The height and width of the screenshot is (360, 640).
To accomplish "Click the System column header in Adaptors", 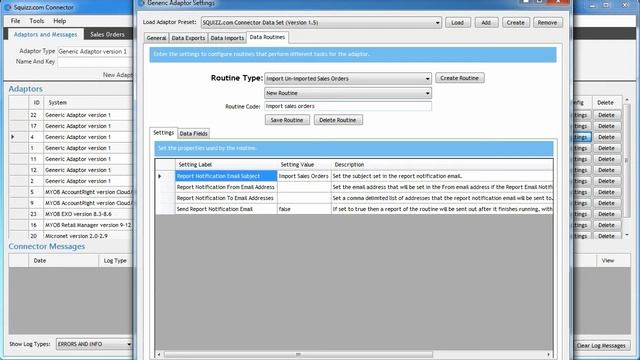I will tap(88, 102).
